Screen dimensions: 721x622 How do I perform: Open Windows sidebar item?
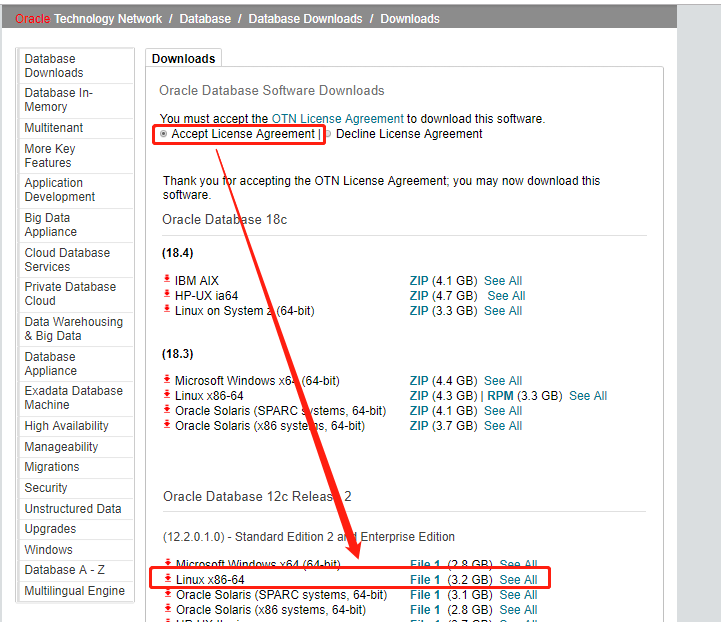click(76, 550)
